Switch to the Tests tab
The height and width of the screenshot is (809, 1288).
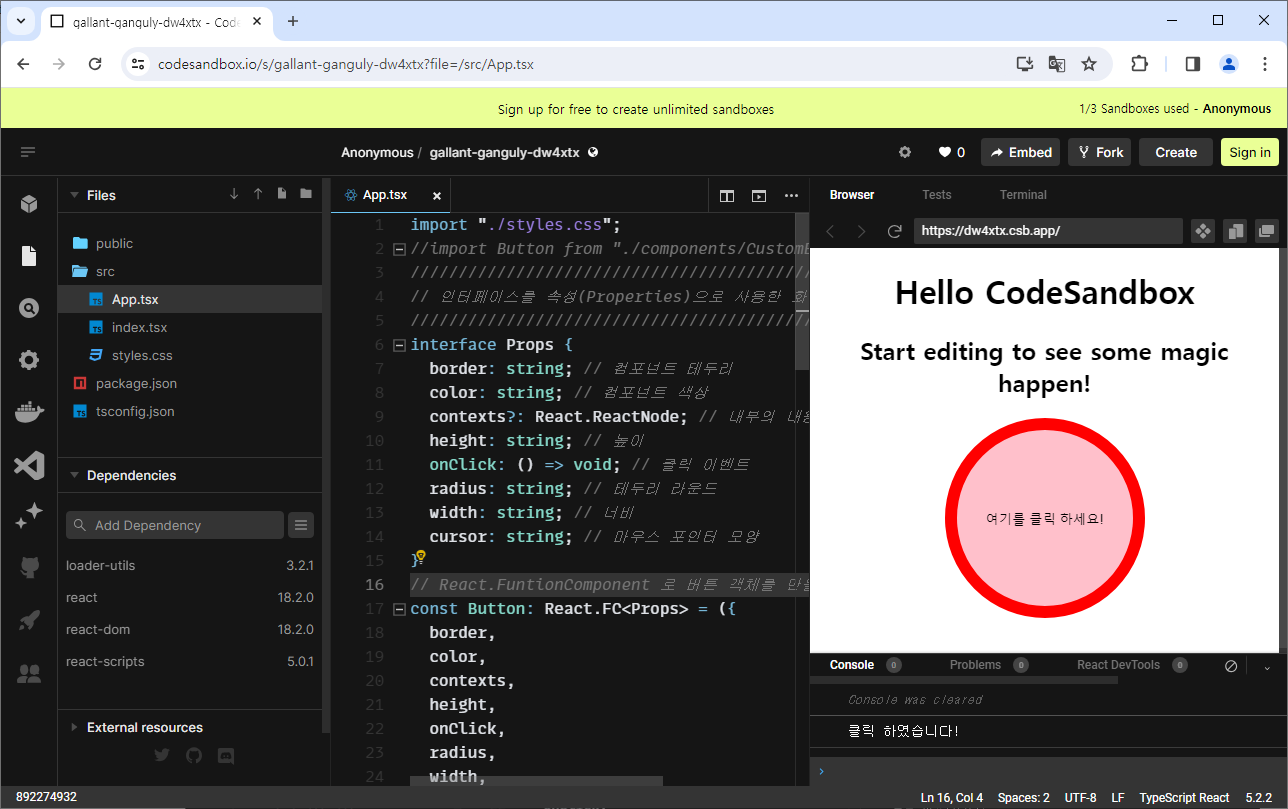937,195
